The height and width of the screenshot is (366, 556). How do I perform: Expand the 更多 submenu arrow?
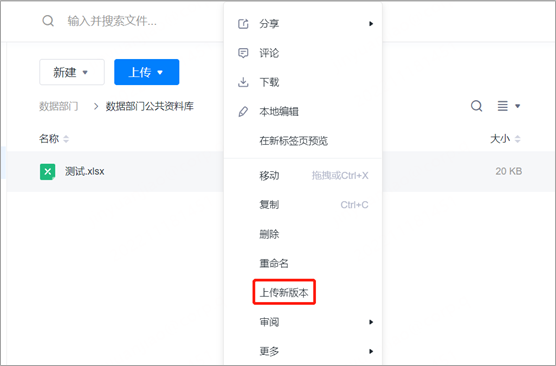tap(371, 351)
